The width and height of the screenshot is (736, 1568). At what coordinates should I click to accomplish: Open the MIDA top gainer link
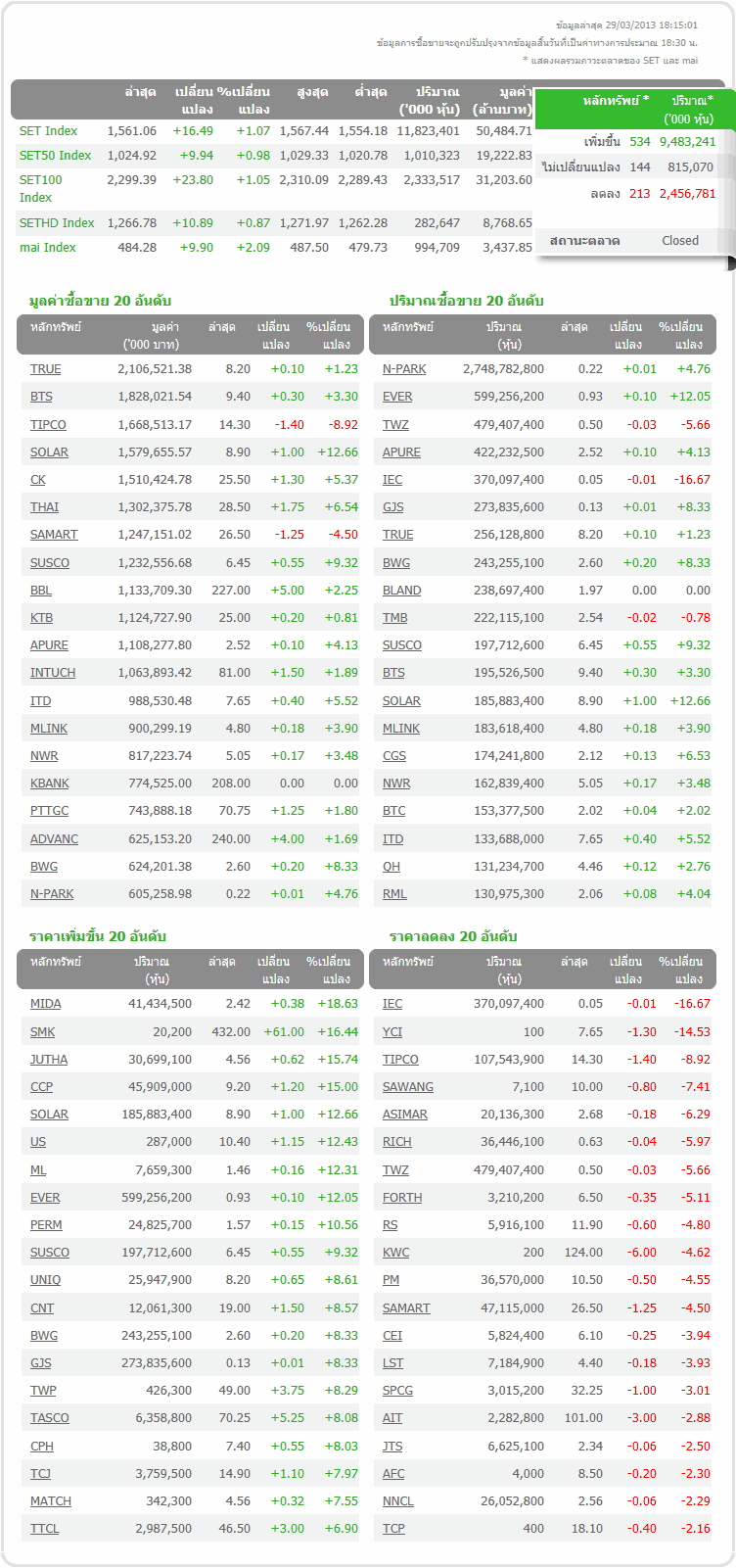pos(45,1004)
